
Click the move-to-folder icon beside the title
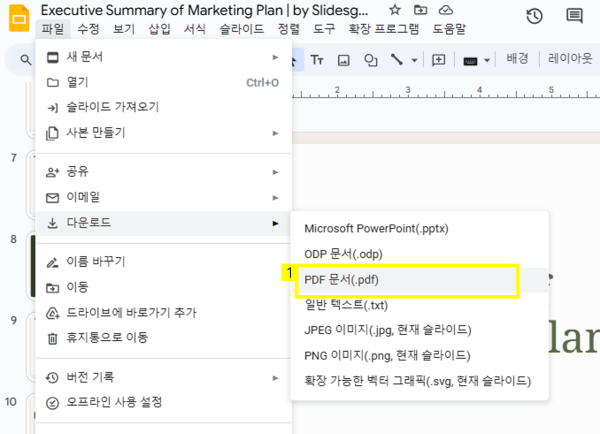point(420,9)
